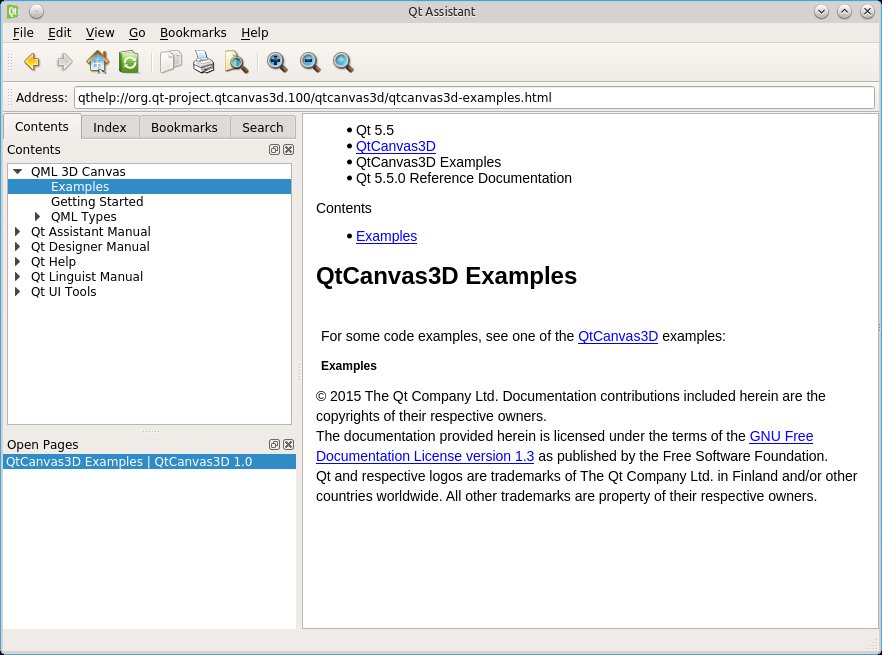Reset zoom to normal size icon
The image size is (882, 655).
coord(343,63)
